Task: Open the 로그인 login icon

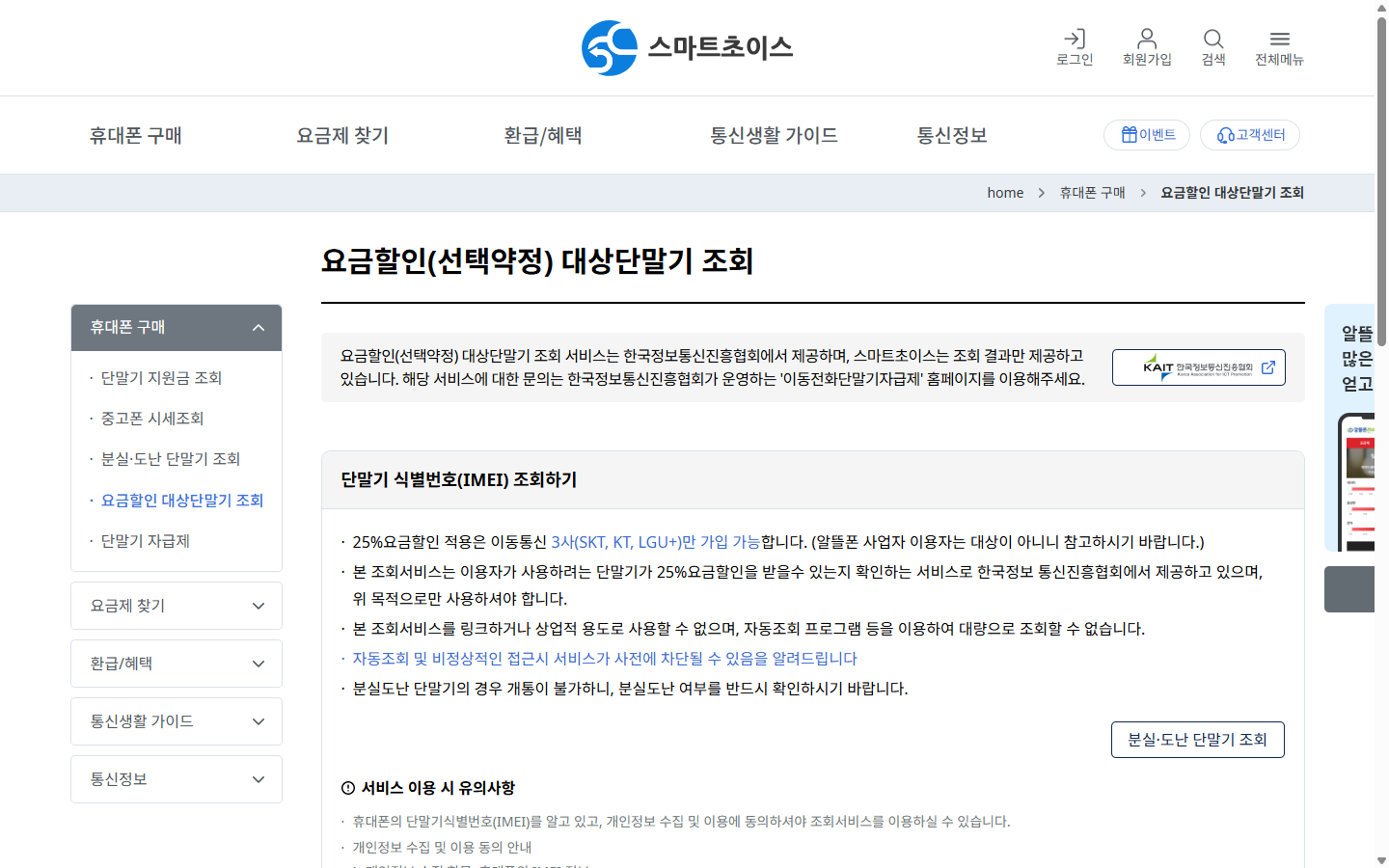Action: (x=1075, y=47)
